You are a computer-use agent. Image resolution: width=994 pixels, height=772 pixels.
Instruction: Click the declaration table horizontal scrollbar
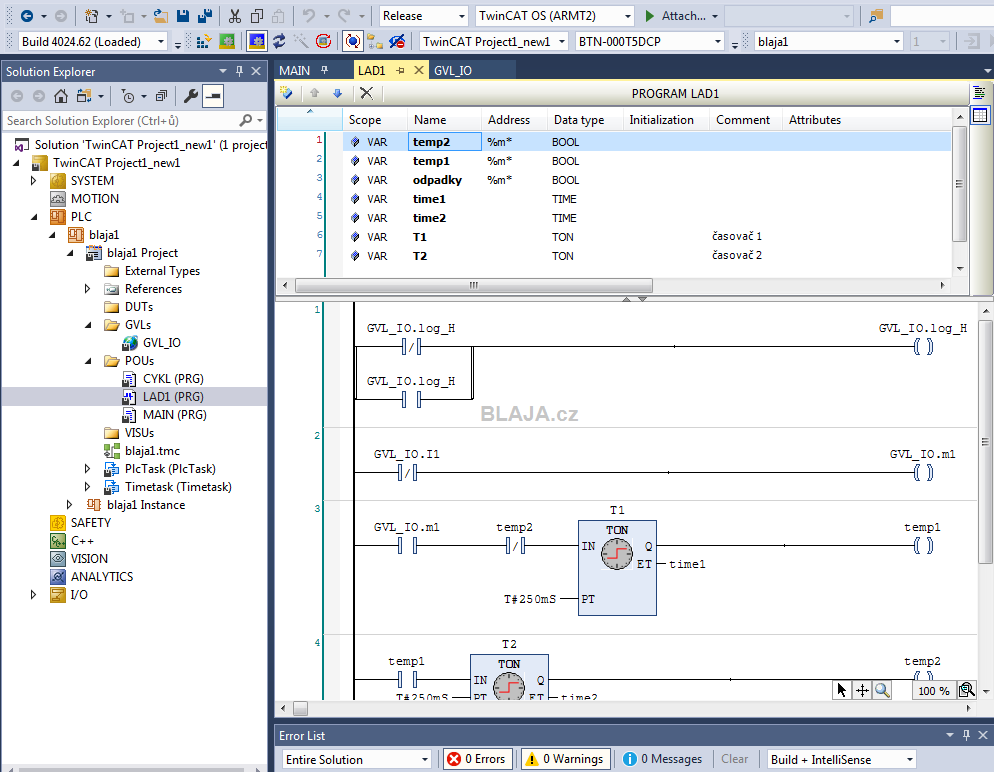[x=474, y=285]
